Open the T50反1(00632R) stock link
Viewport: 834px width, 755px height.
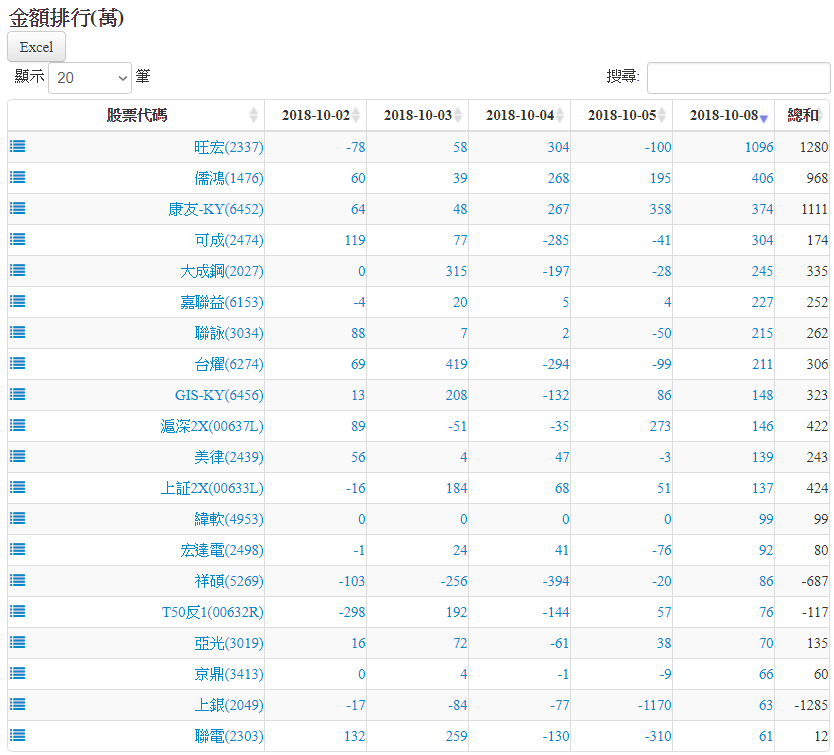click(x=212, y=612)
